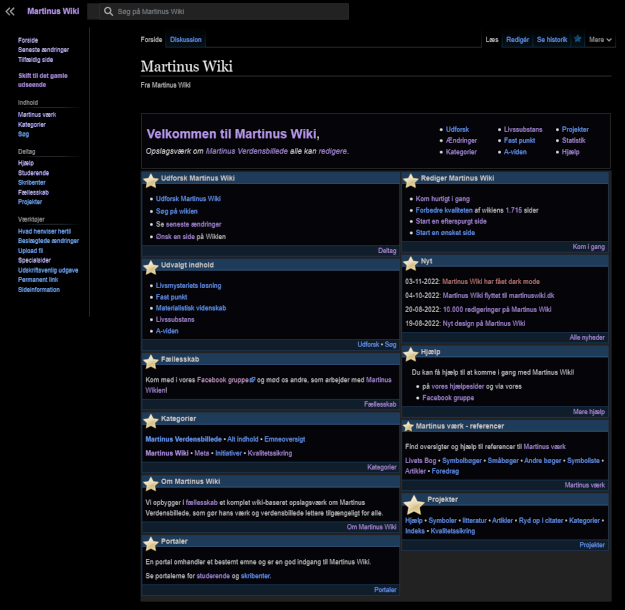Image resolution: width=625 pixels, height=610 pixels.
Task: Open Emneoversigt category link
Action: tap(285, 439)
